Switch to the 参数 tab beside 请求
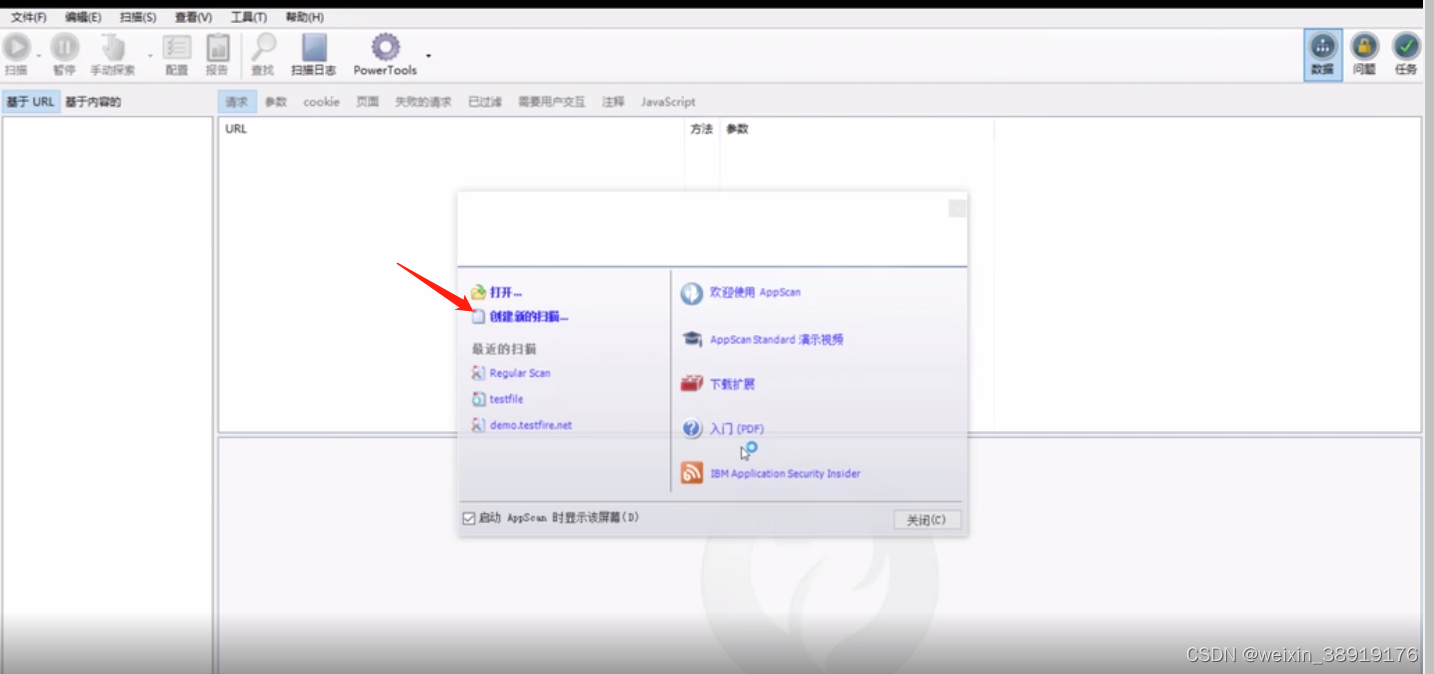The image size is (1434, 674). pos(276,102)
